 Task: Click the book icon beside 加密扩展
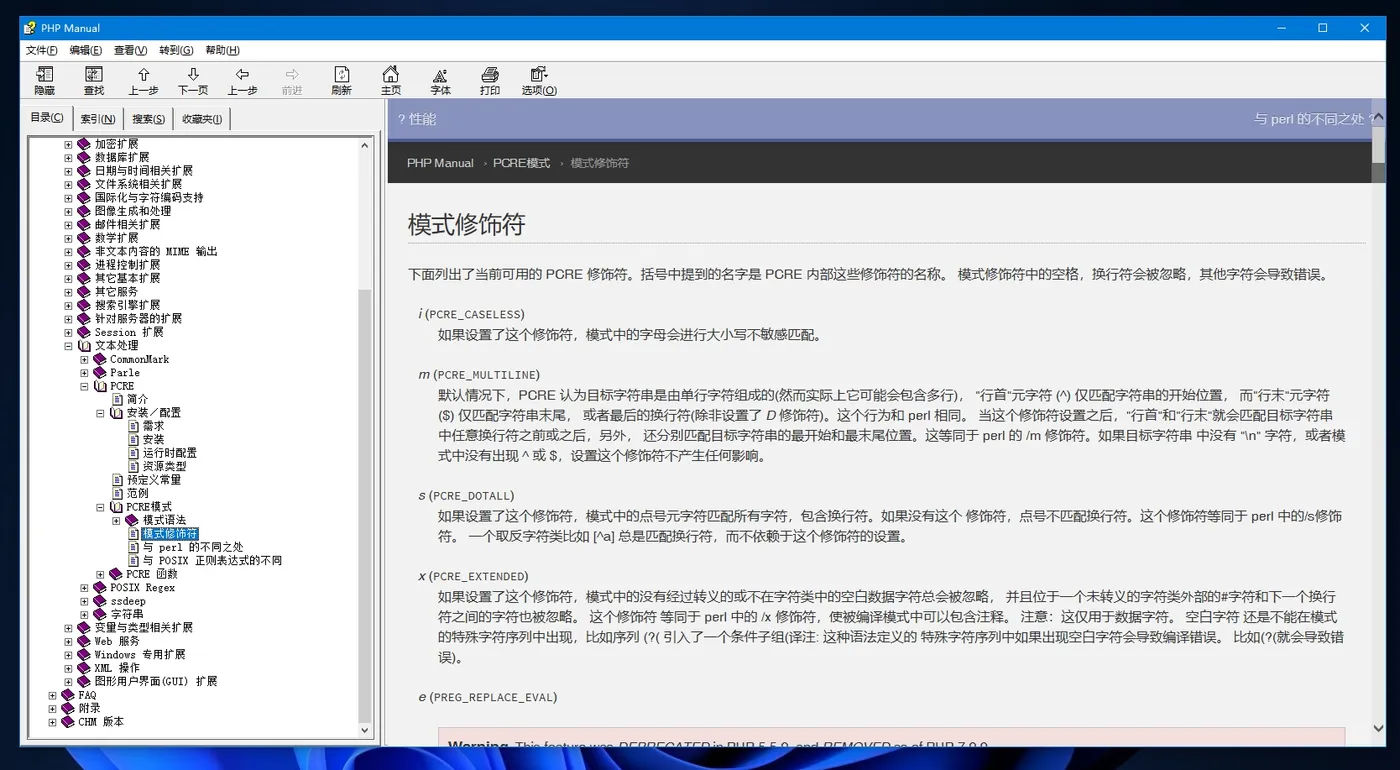coord(84,144)
